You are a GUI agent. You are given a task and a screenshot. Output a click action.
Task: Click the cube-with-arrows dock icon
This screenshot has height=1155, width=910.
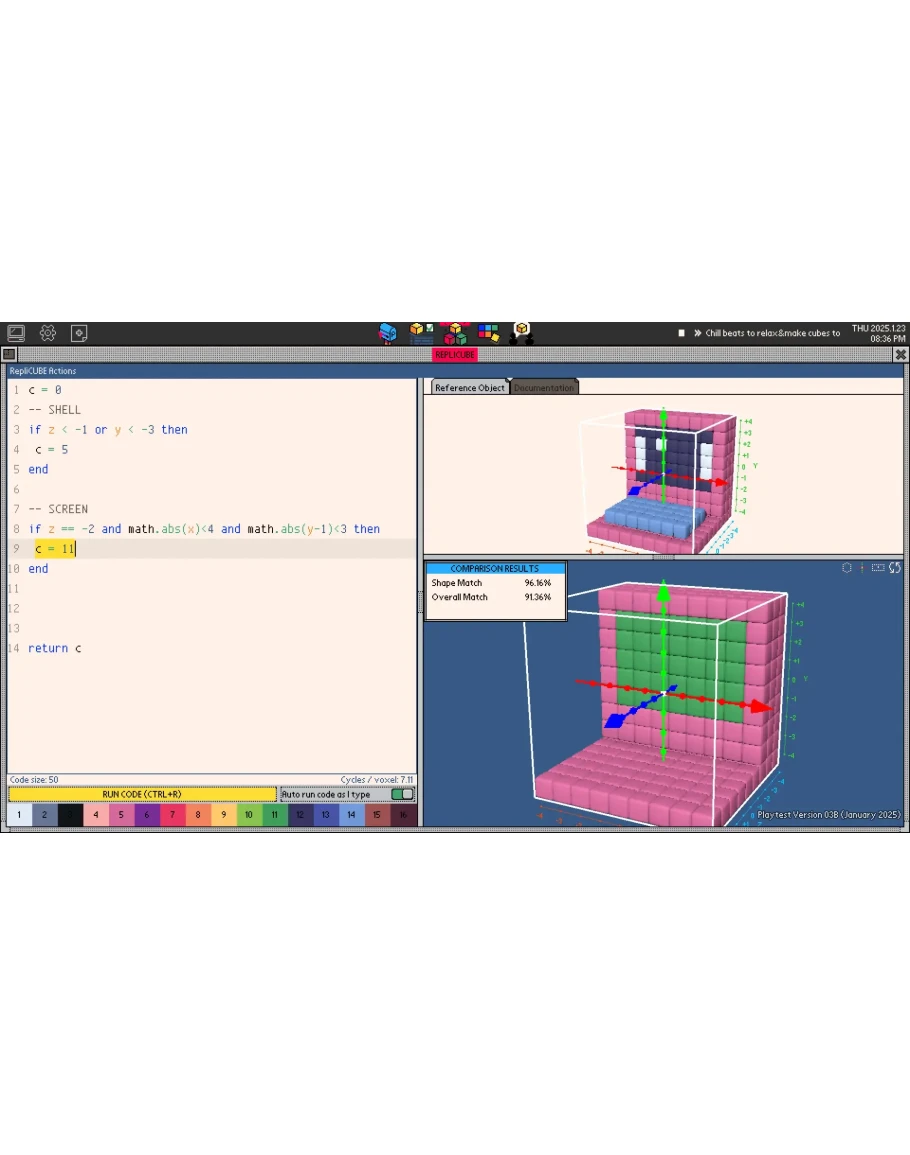[x=521, y=333]
